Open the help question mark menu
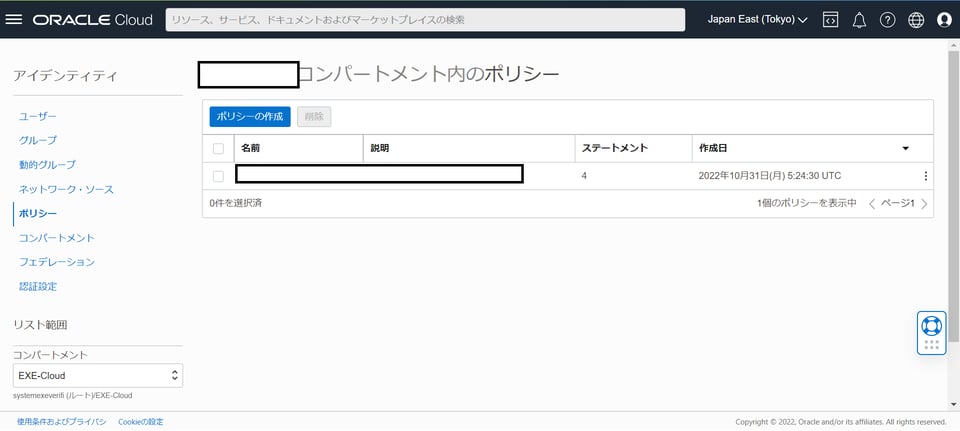The width and height of the screenshot is (960, 431). pyautogui.click(x=887, y=20)
